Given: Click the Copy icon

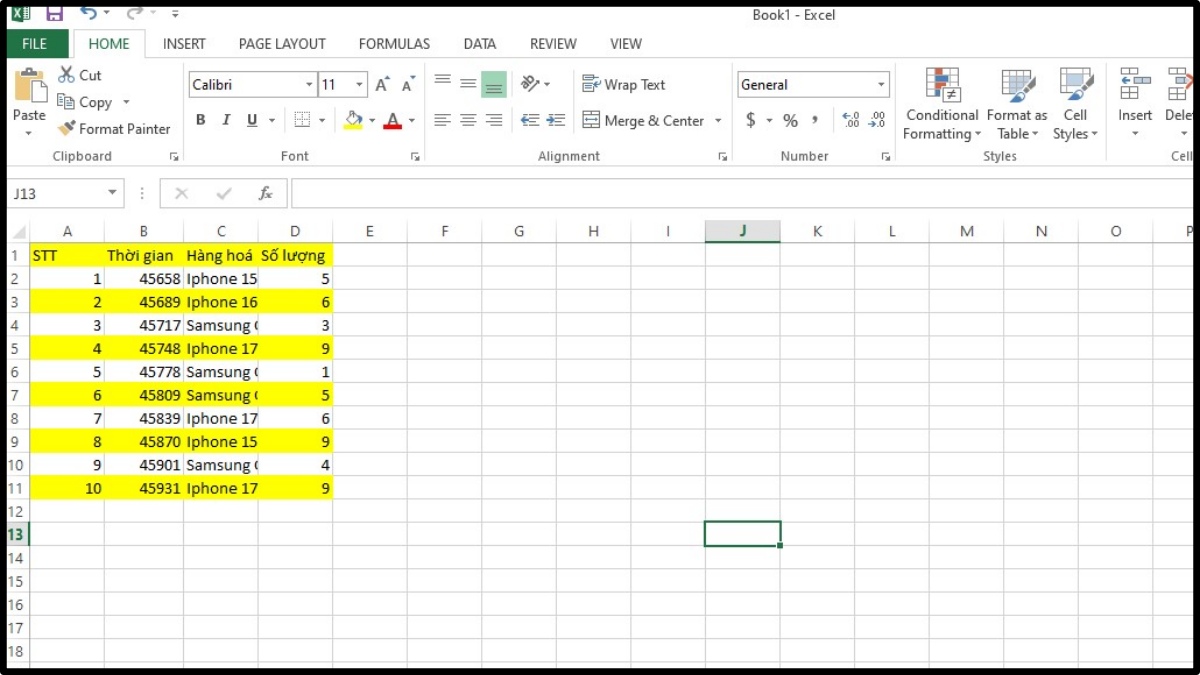Looking at the screenshot, I should [66, 102].
